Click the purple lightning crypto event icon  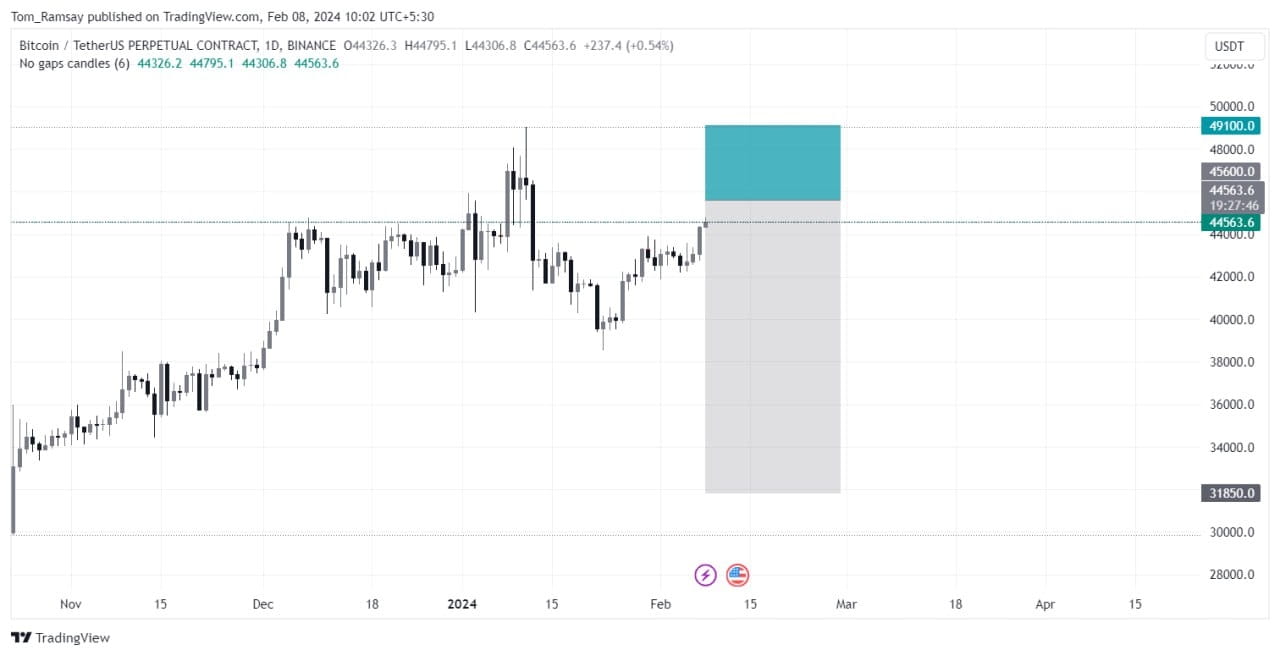click(705, 575)
